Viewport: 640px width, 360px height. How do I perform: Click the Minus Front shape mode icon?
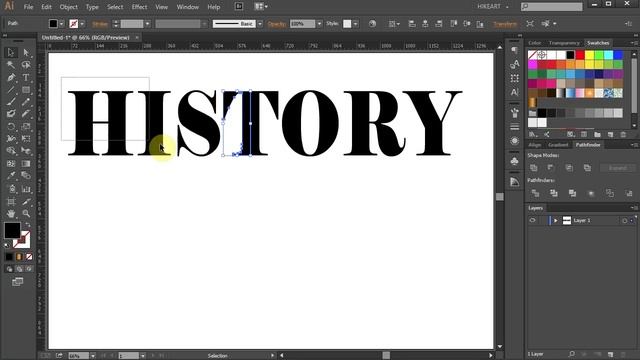(551, 168)
